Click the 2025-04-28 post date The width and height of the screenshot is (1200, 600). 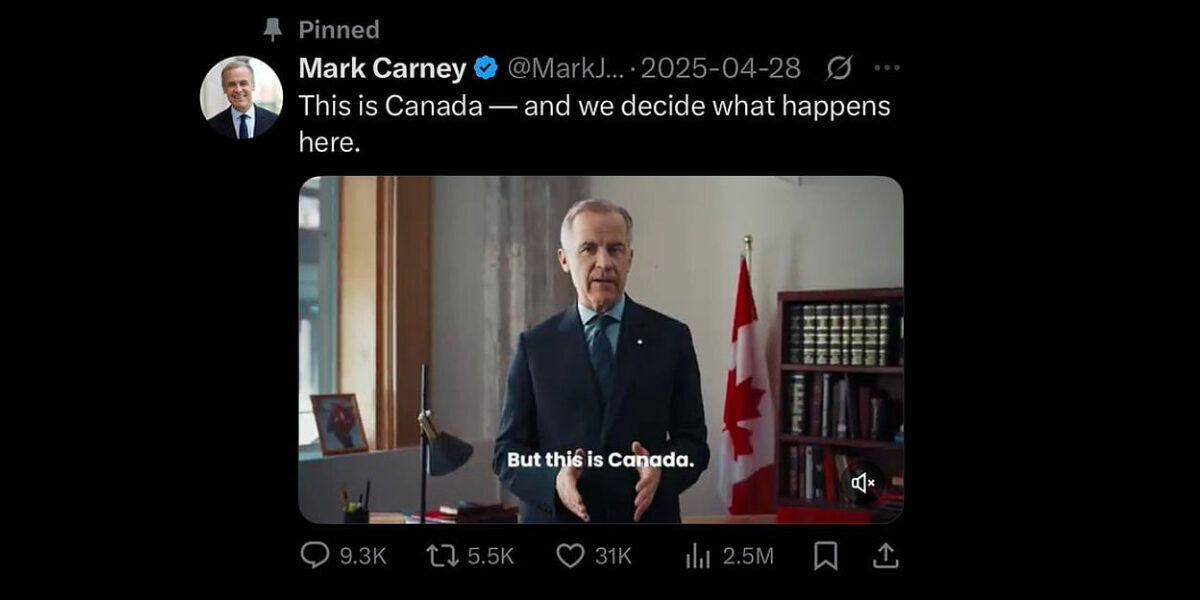(x=720, y=68)
